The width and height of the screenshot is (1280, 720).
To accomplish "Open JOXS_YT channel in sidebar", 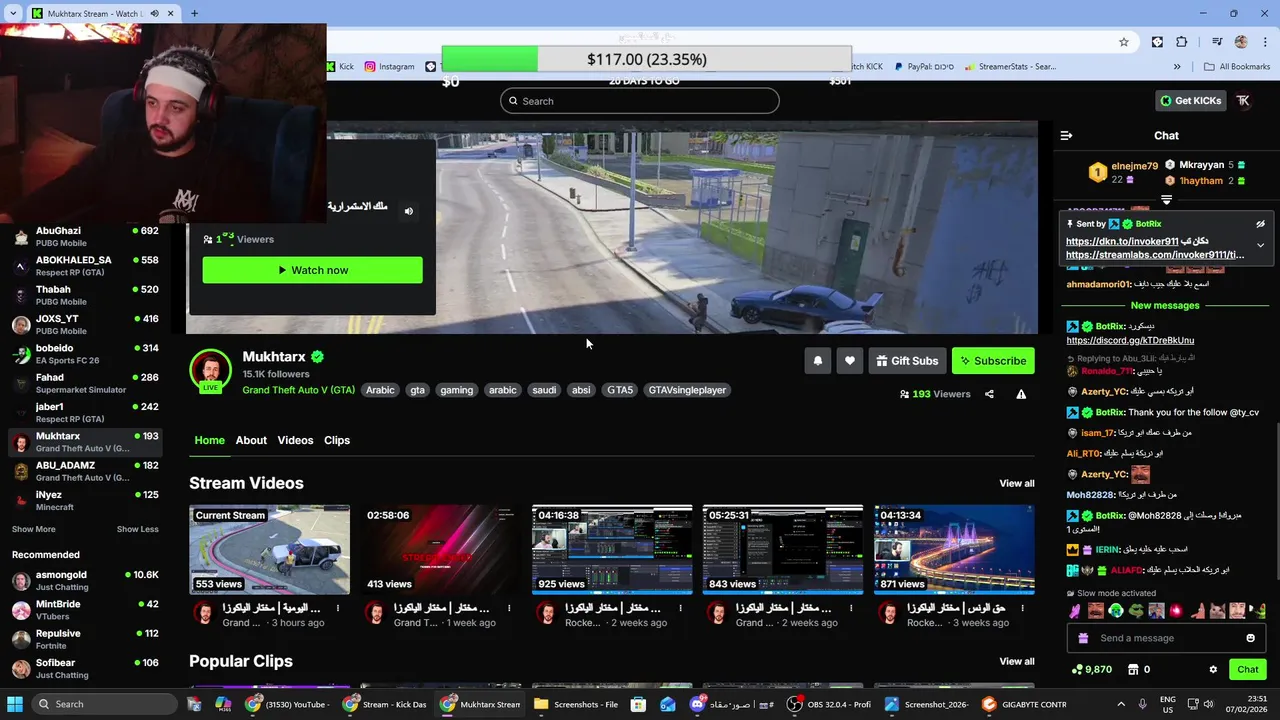I will click(85, 324).
